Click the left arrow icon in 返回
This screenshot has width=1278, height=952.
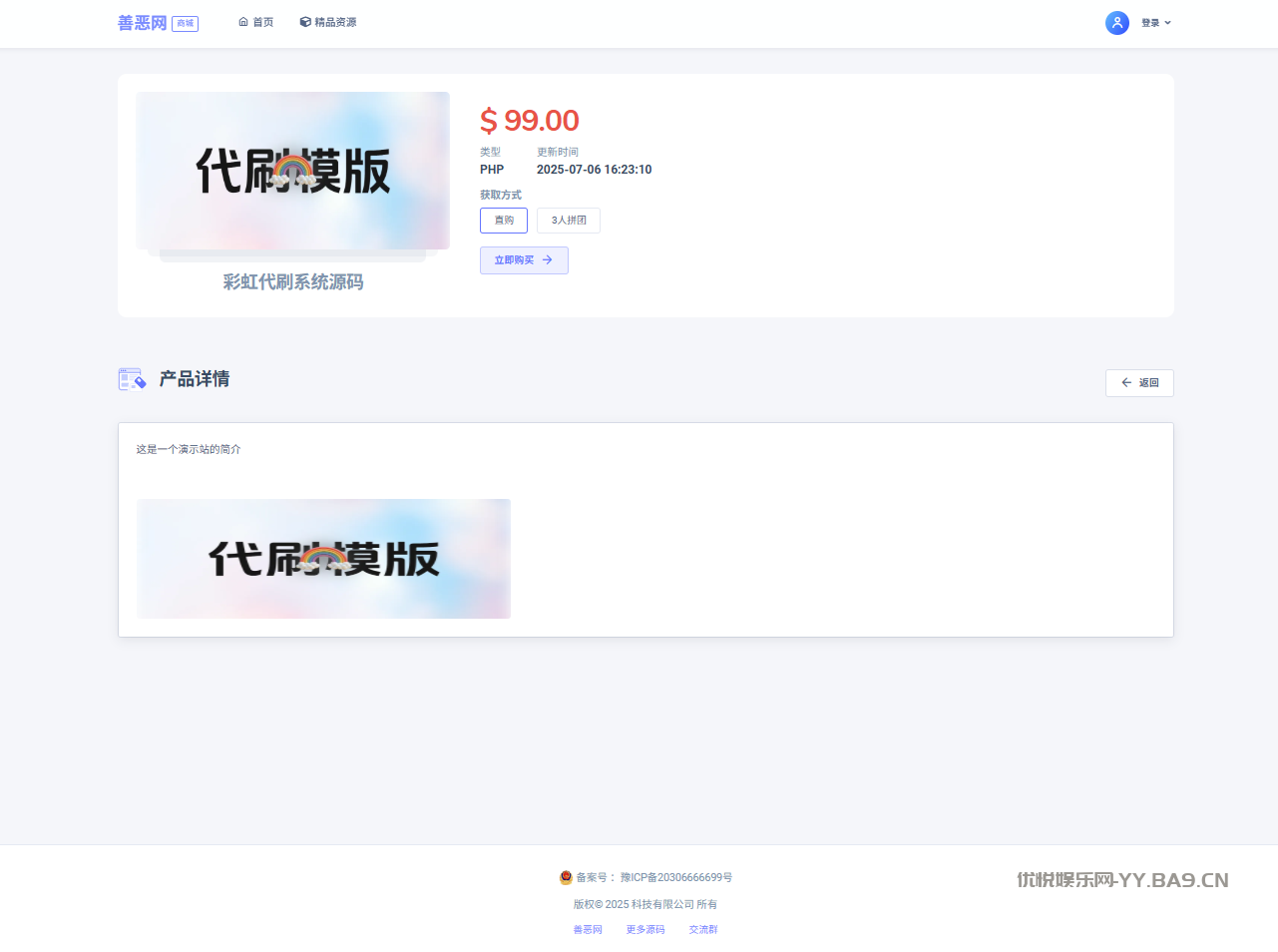(1126, 383)
